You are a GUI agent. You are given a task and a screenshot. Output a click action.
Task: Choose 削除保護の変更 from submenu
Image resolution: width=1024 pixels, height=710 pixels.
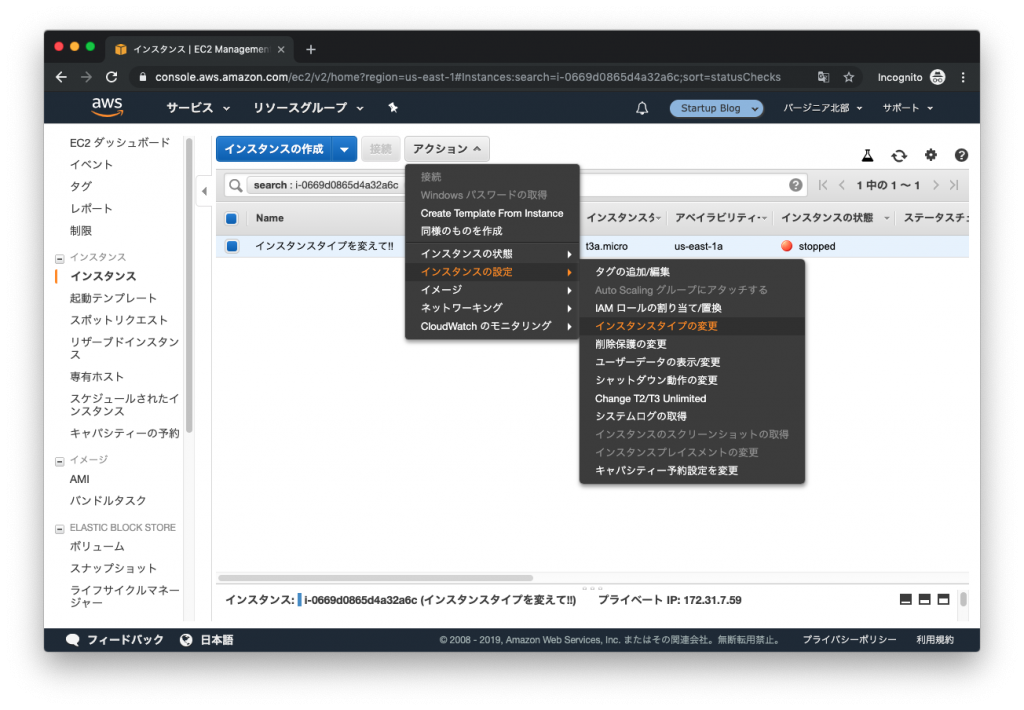[x=692, y=344]
